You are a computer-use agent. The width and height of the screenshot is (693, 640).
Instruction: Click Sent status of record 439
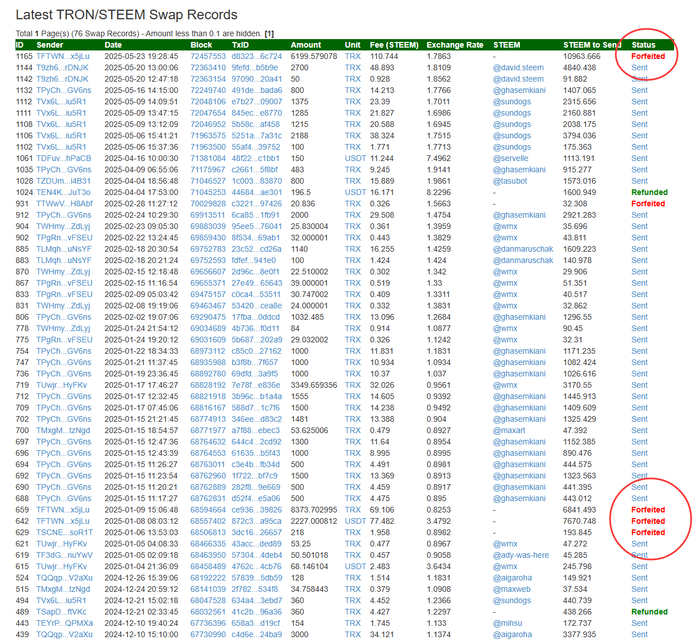tap(639, 635)
